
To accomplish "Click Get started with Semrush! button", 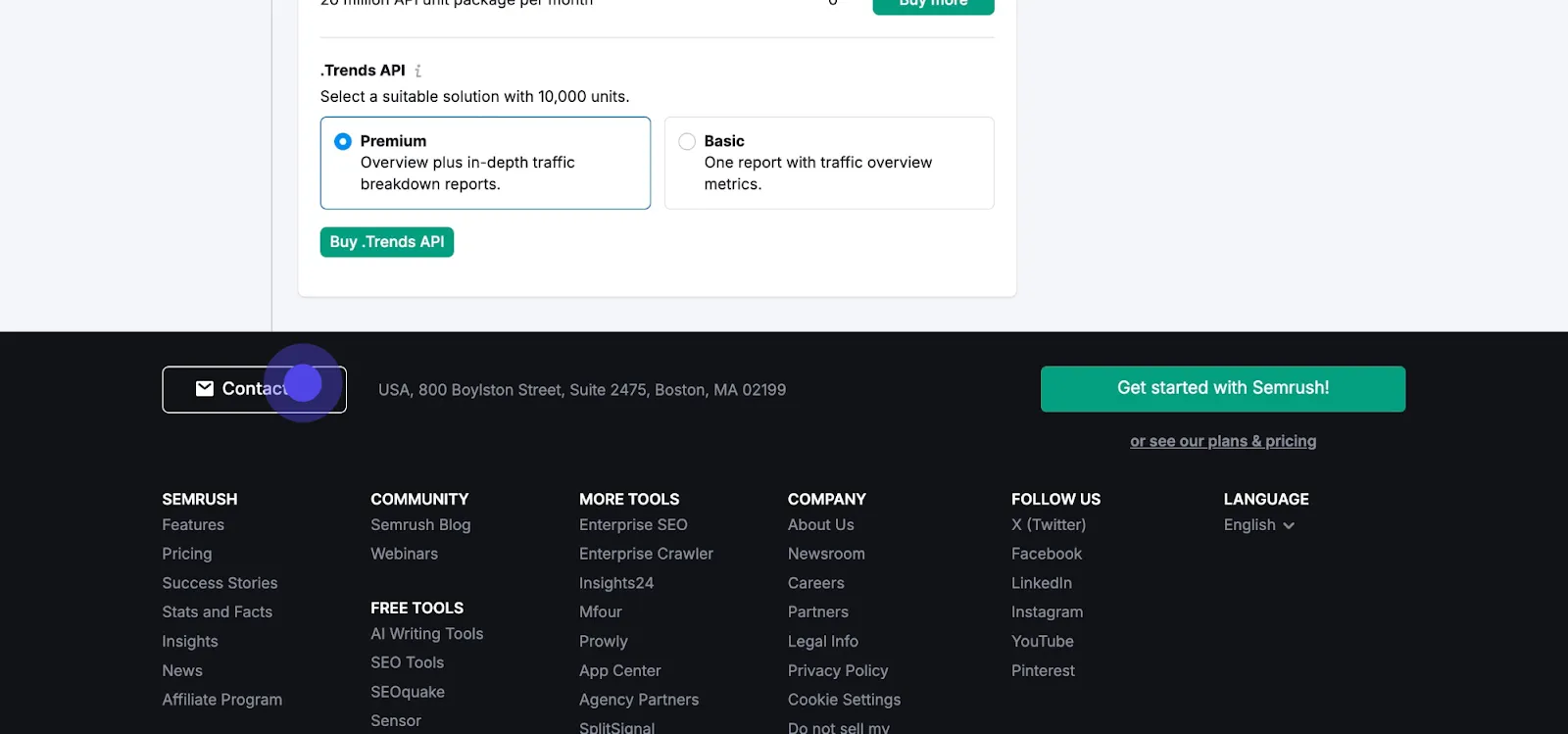I will (x=1223, y=388).
